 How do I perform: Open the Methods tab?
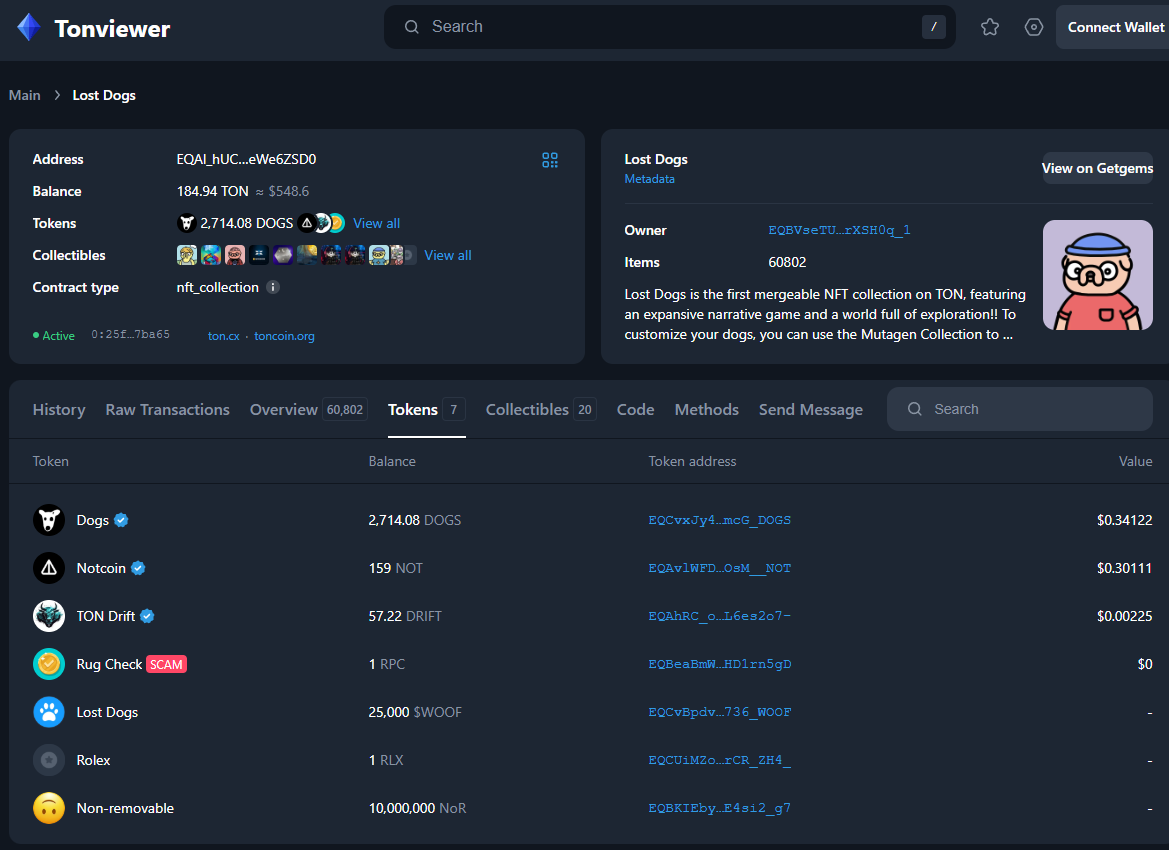point(707,409)
